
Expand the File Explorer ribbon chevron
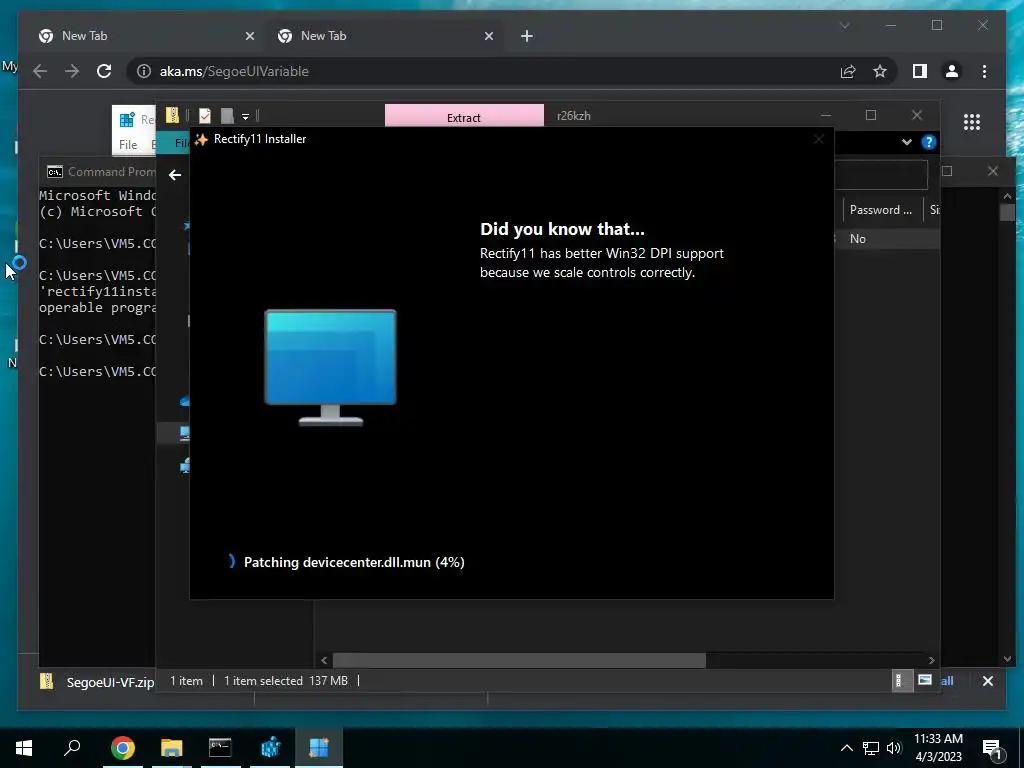[906, 142]
